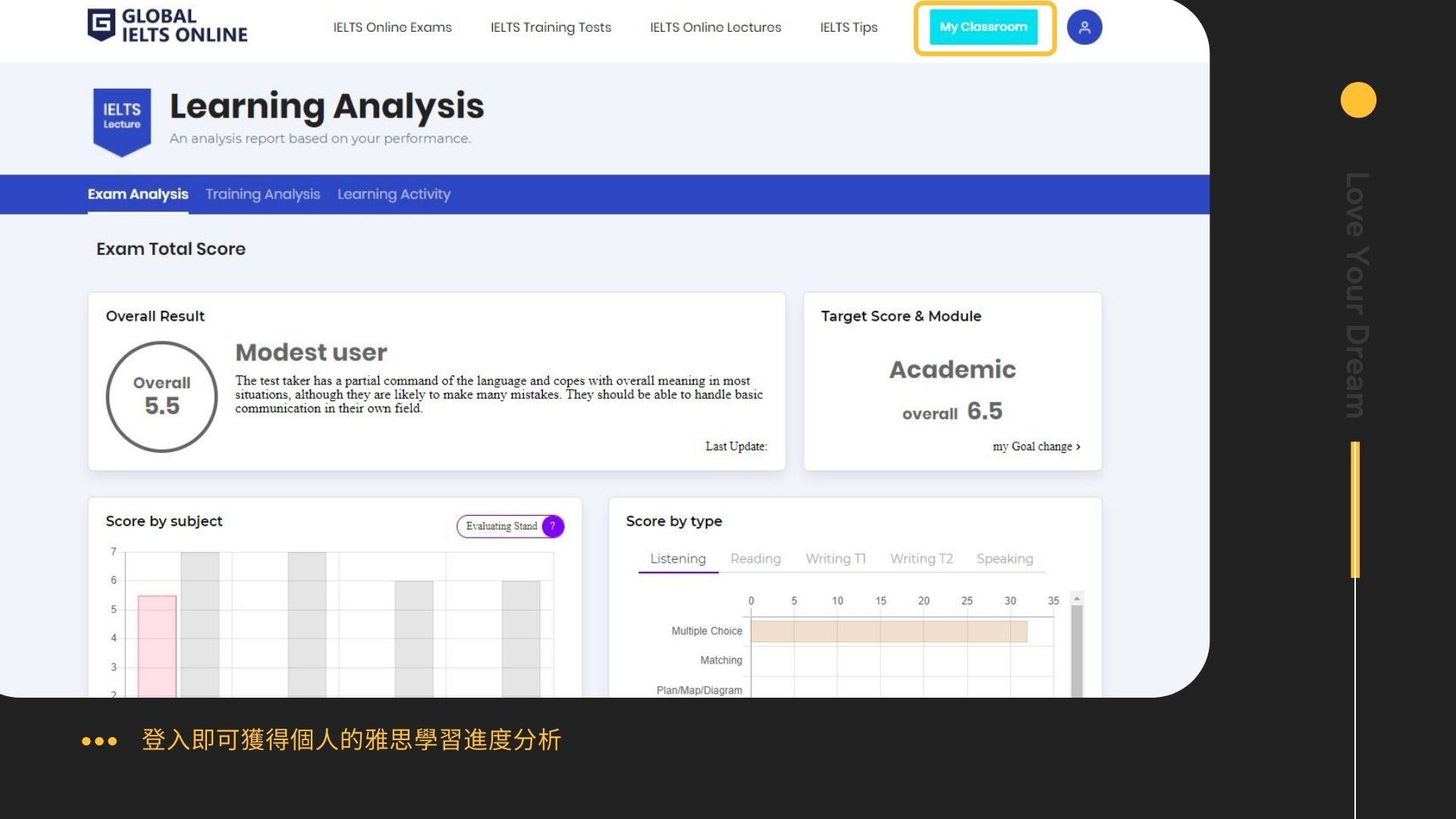Switch to Learning Activity tab
This screenshot has width=1456, height=819.
coord(394,194)
